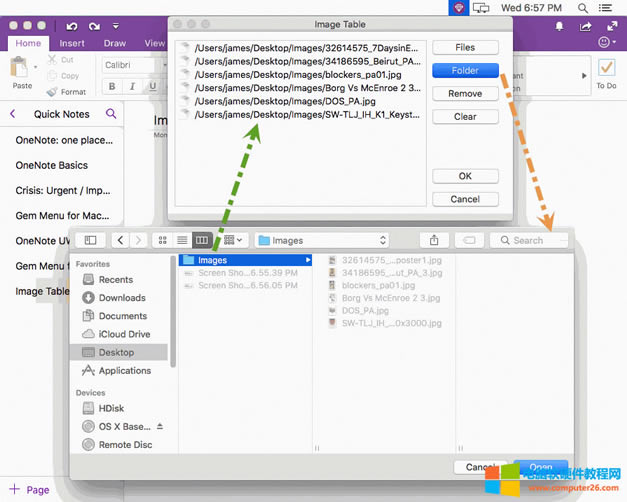Screen dimensions: 627x502
Task: Click the Files button in Image Table
Action: pyautogui.click(x=465, y=48)
